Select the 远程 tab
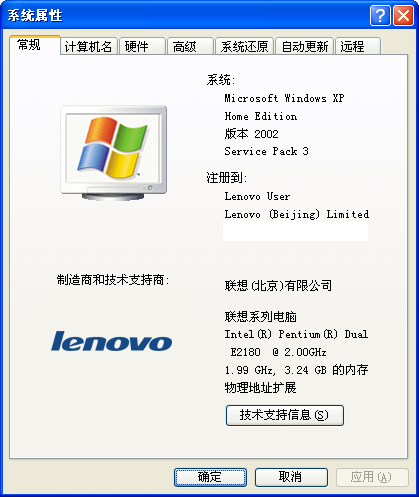 point(358,46)
